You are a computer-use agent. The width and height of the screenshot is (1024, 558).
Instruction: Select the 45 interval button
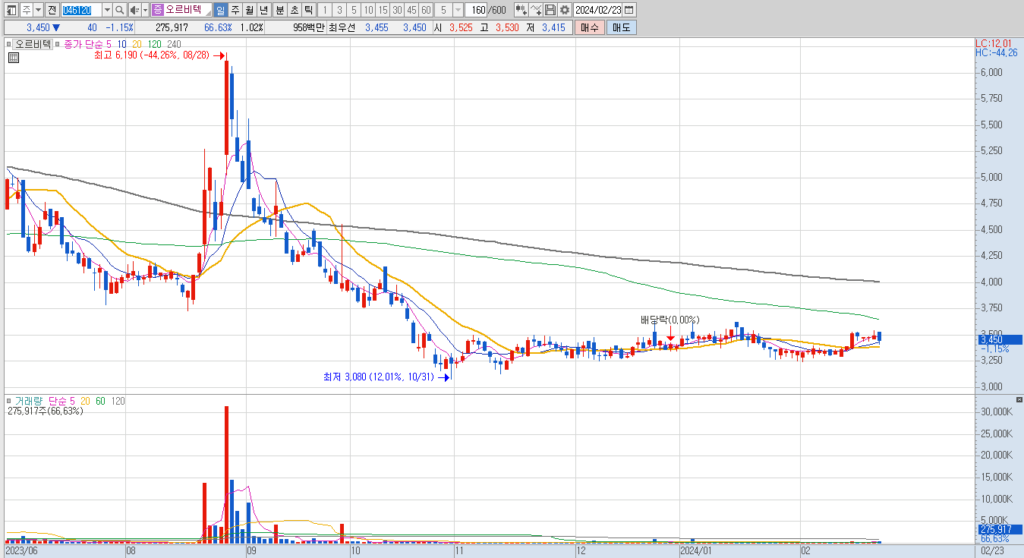(411, 10)
